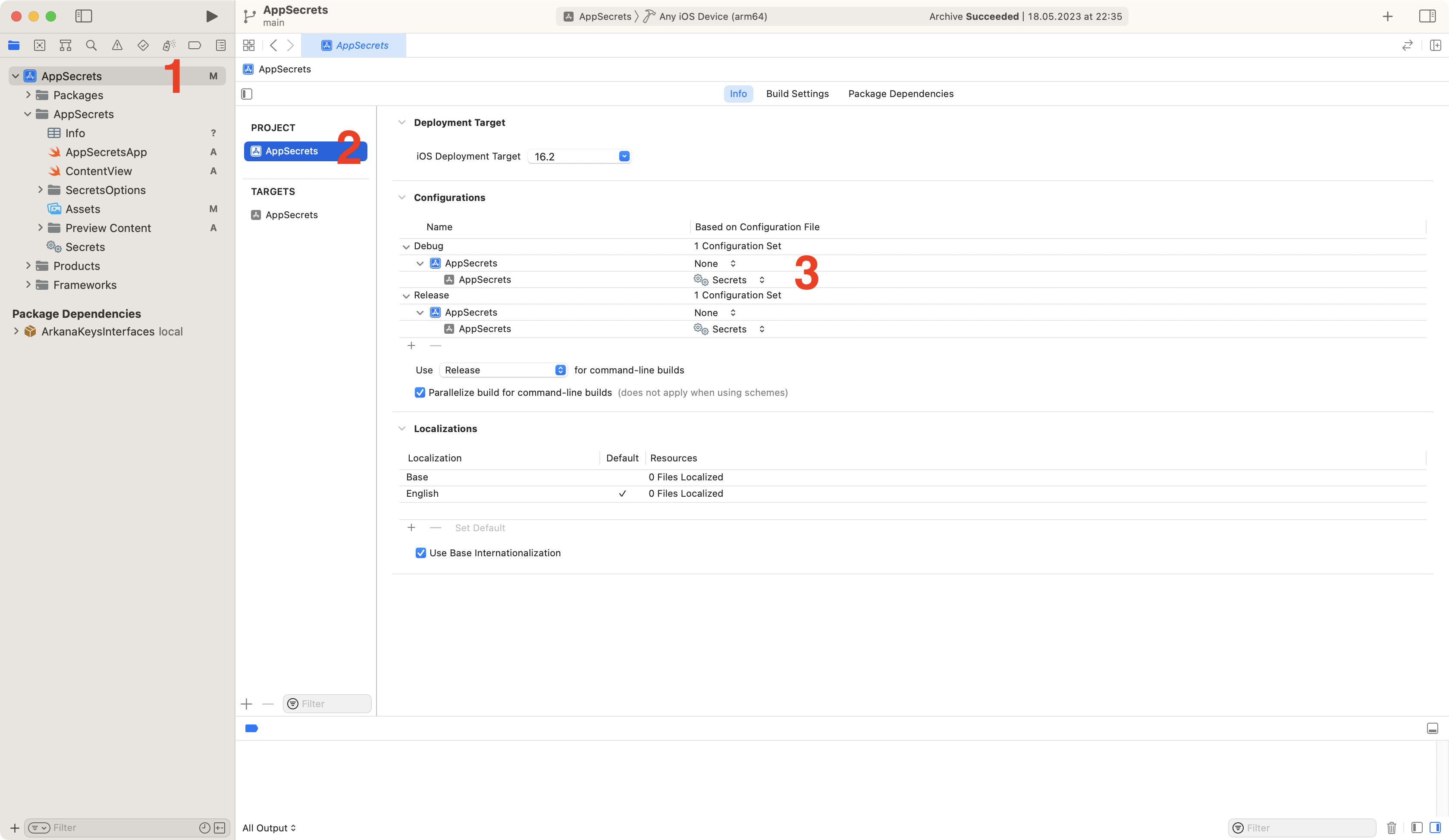1449x840 pixels.
Task: Toggle source control status filter icon
Action: click(220, 828)
